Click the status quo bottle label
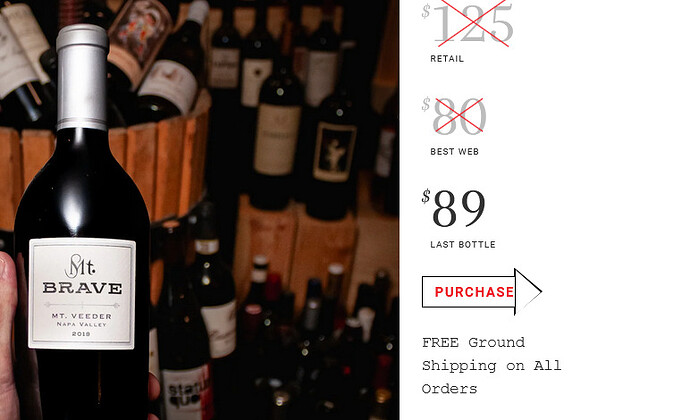Image resolution: width=690 pixels, height=420 pixels. [187, 392]
